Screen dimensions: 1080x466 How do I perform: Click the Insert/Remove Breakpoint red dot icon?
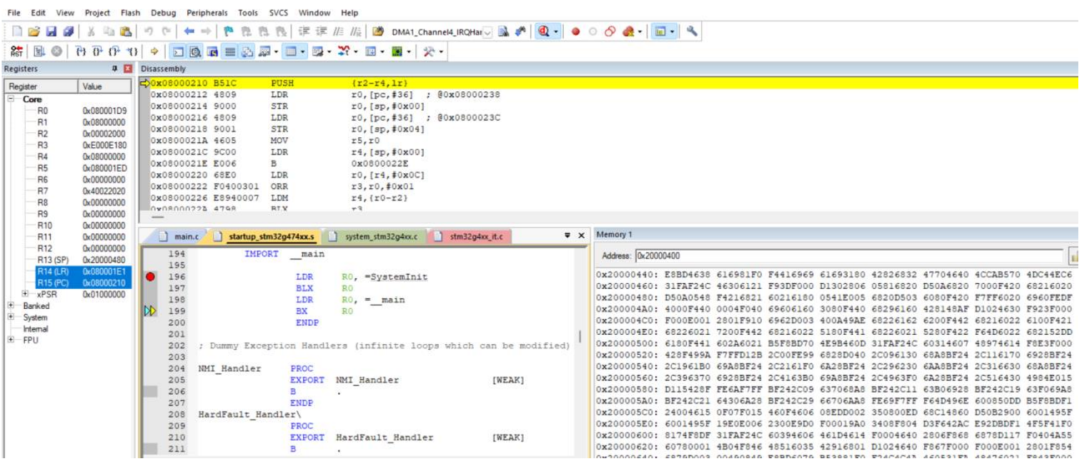pos(575,32)
